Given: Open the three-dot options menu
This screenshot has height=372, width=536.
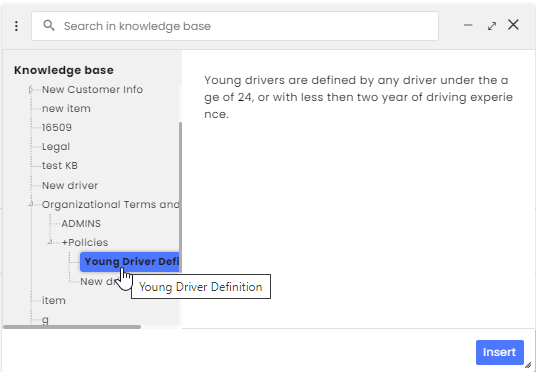Looking at the screenshot, I should click(x=16, y=26).
